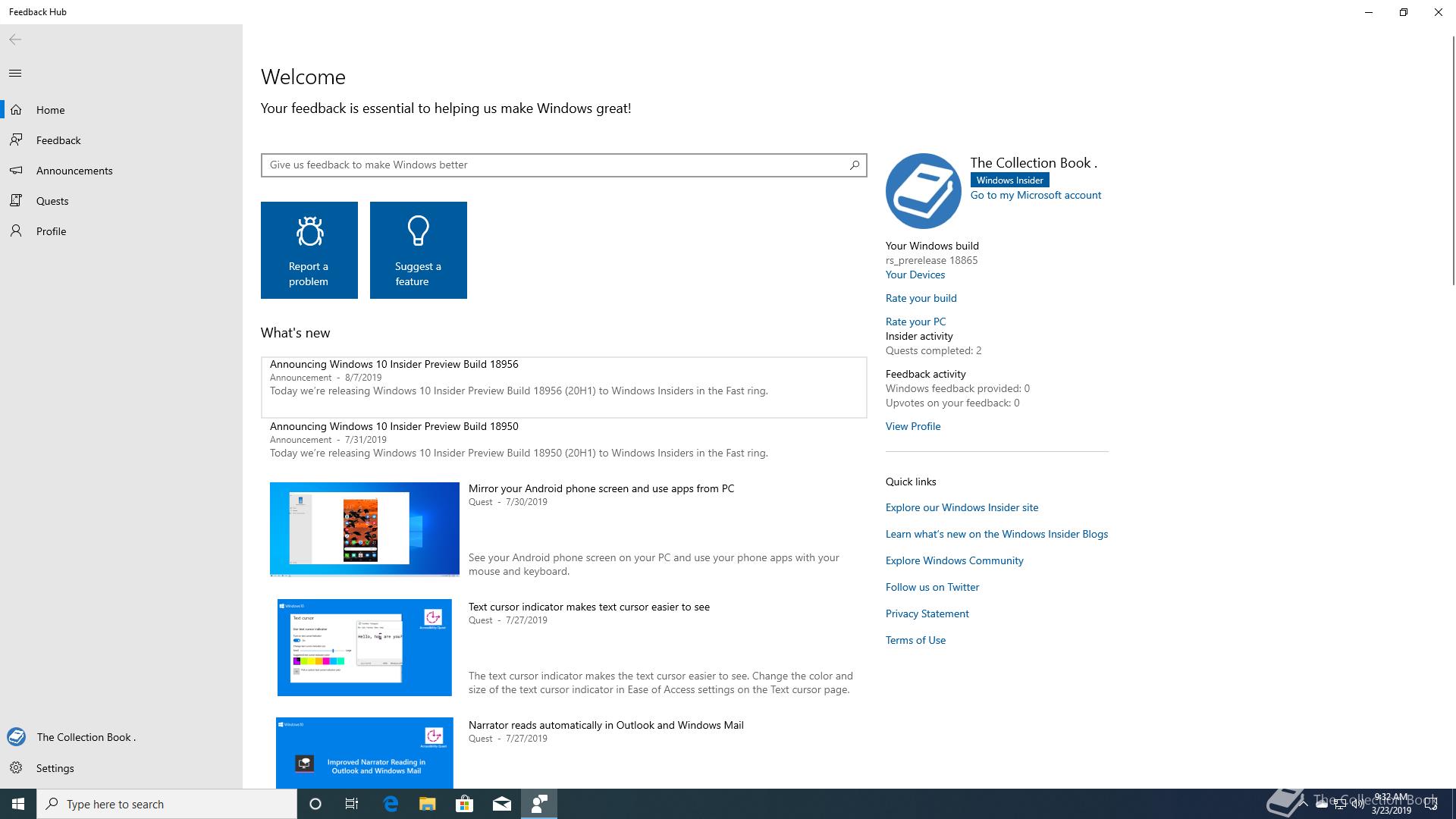Click The Collection Book account avatar in sidebar

click(16, 737)
